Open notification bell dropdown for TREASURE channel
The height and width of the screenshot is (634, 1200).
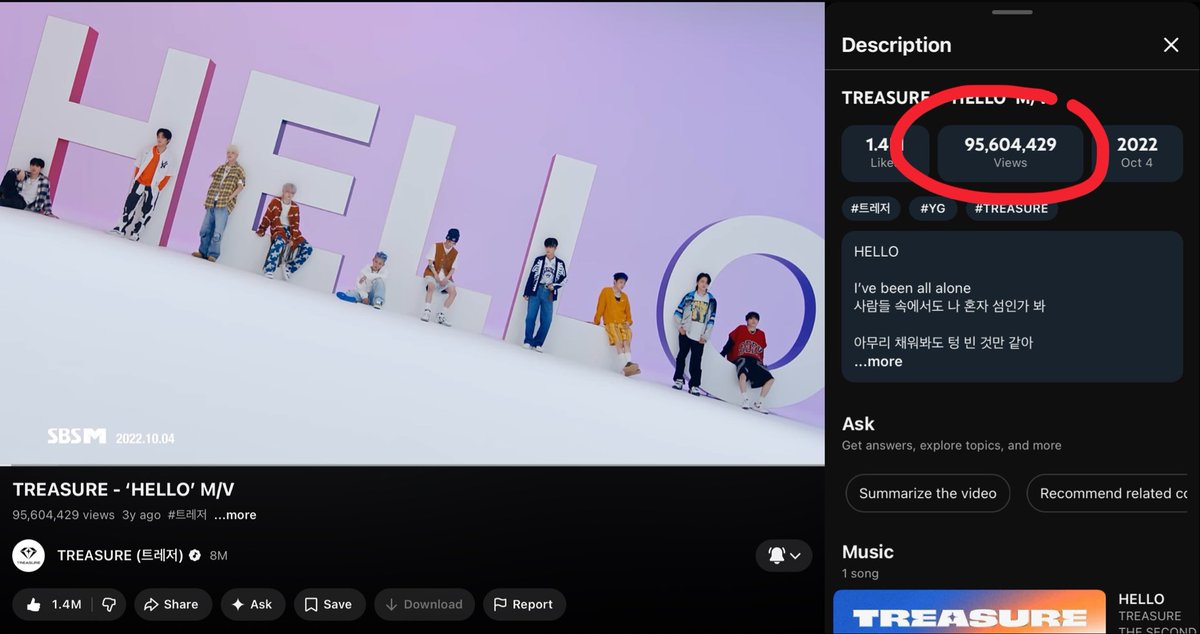point(784,555)
